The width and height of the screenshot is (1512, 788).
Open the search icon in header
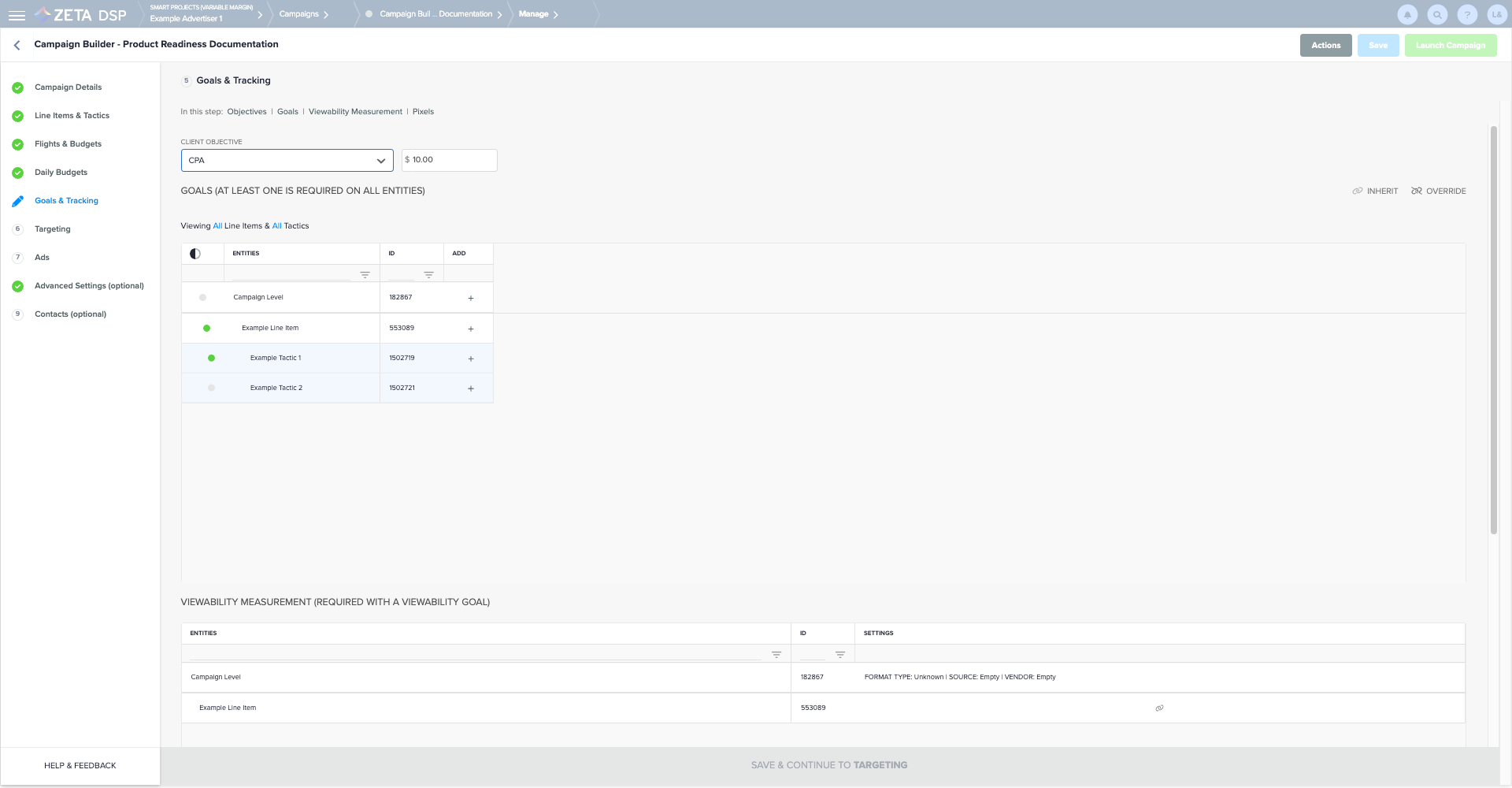pos(1437,15)
